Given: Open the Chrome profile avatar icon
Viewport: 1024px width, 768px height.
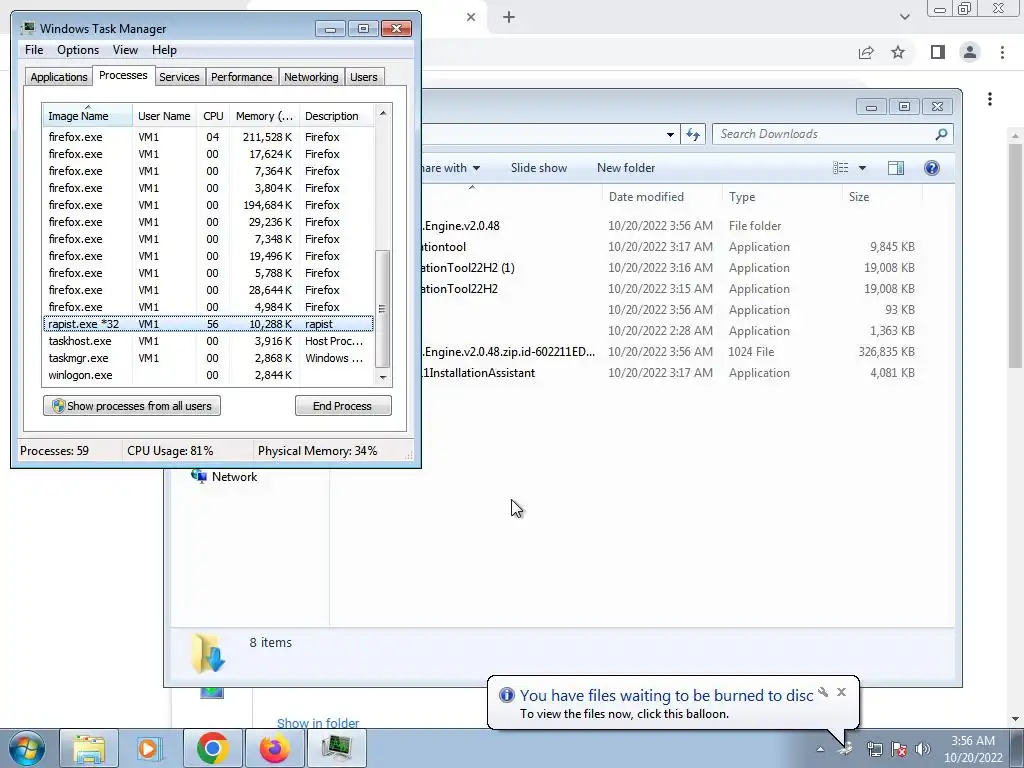Looking at the screenshot, I should tap(970, 52).
